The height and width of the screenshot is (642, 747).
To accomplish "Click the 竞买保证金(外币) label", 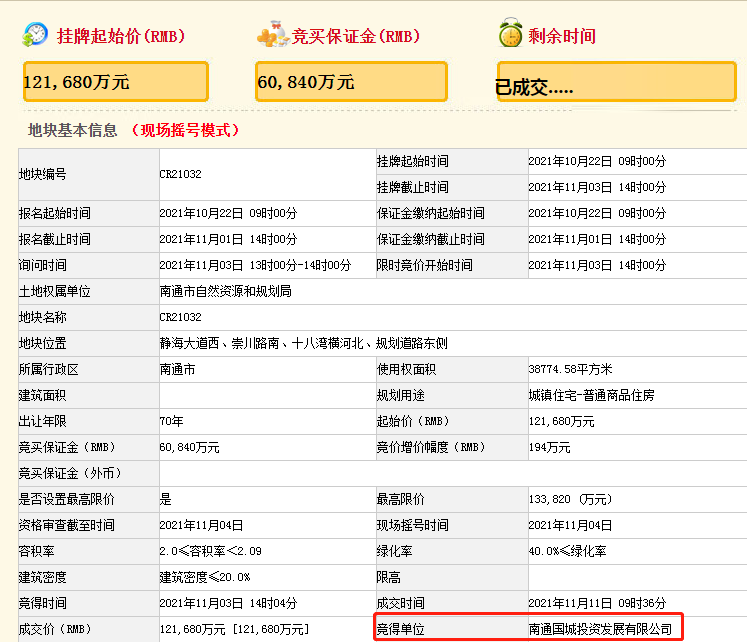I will click(71, 473).
